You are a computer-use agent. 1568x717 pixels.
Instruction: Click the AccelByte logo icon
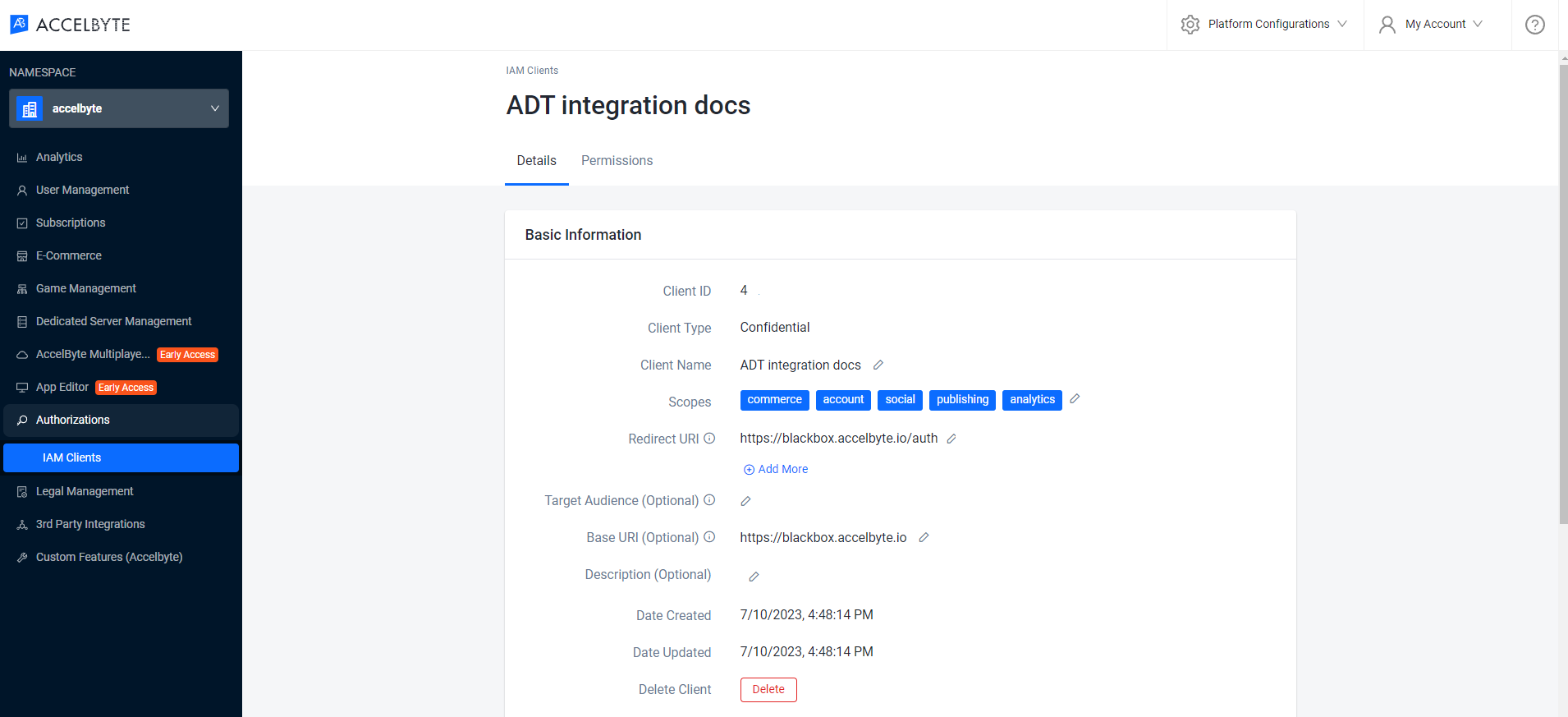pyautogui.click(x=19, y=24)
